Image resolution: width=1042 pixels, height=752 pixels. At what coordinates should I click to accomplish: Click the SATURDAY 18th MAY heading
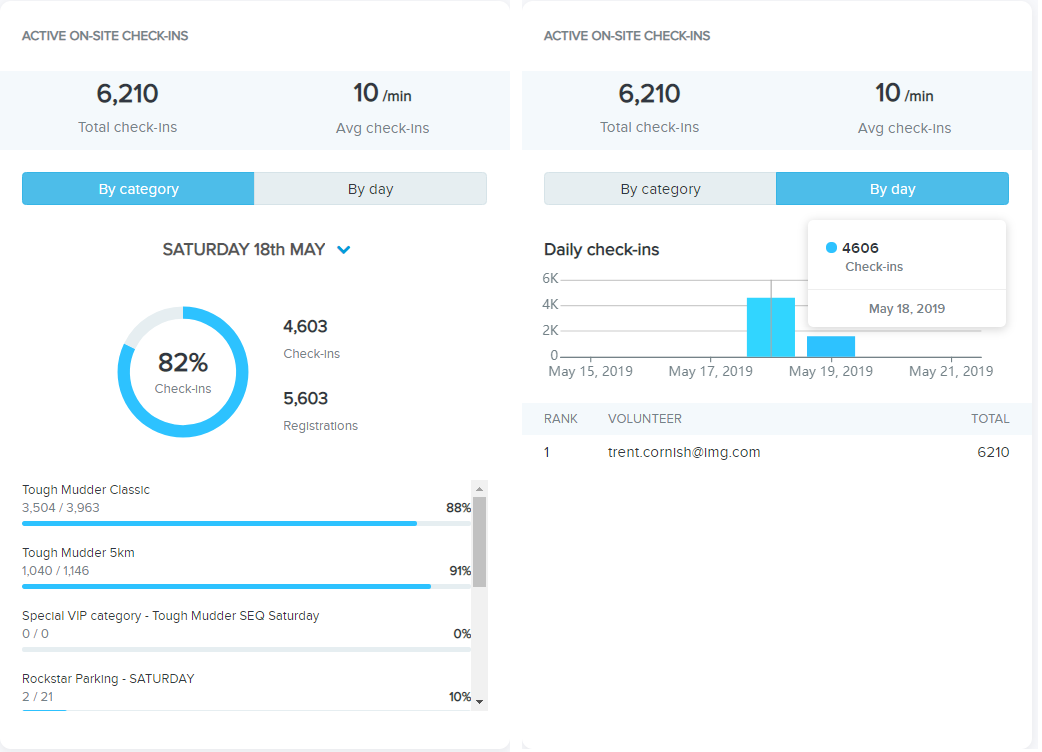tap(244, 249)
